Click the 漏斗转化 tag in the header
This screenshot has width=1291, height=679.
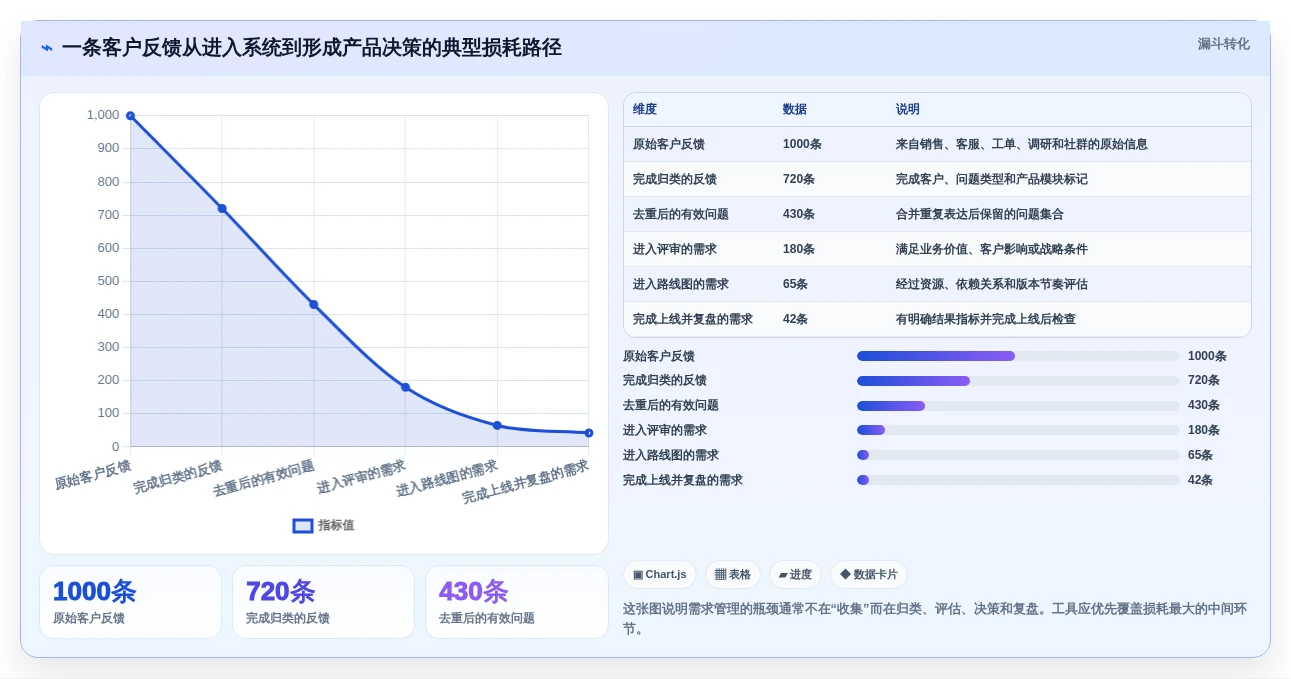1224,44
